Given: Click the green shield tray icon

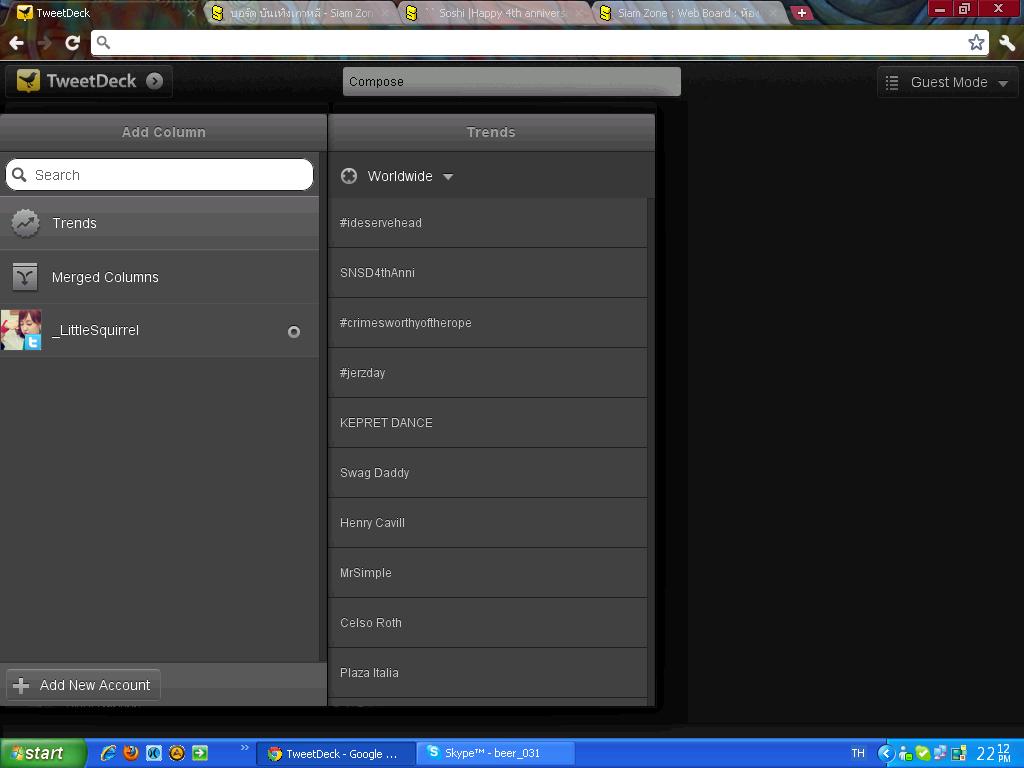Looking at the screenshot, I should click(x=922, y=754).
